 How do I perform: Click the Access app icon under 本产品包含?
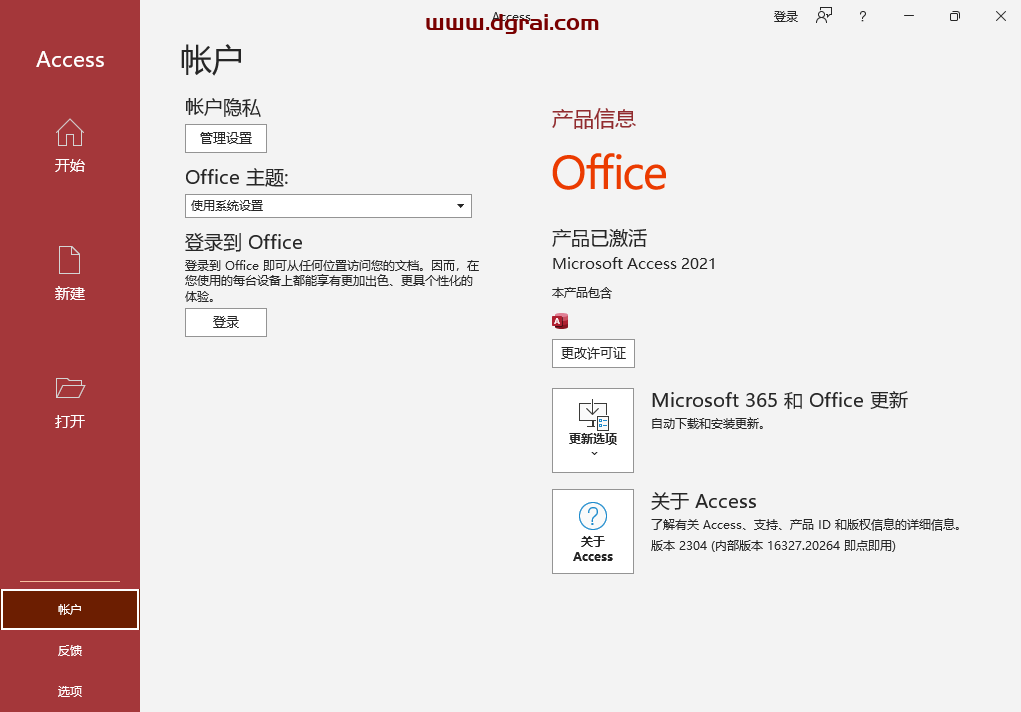coord(560,321)
